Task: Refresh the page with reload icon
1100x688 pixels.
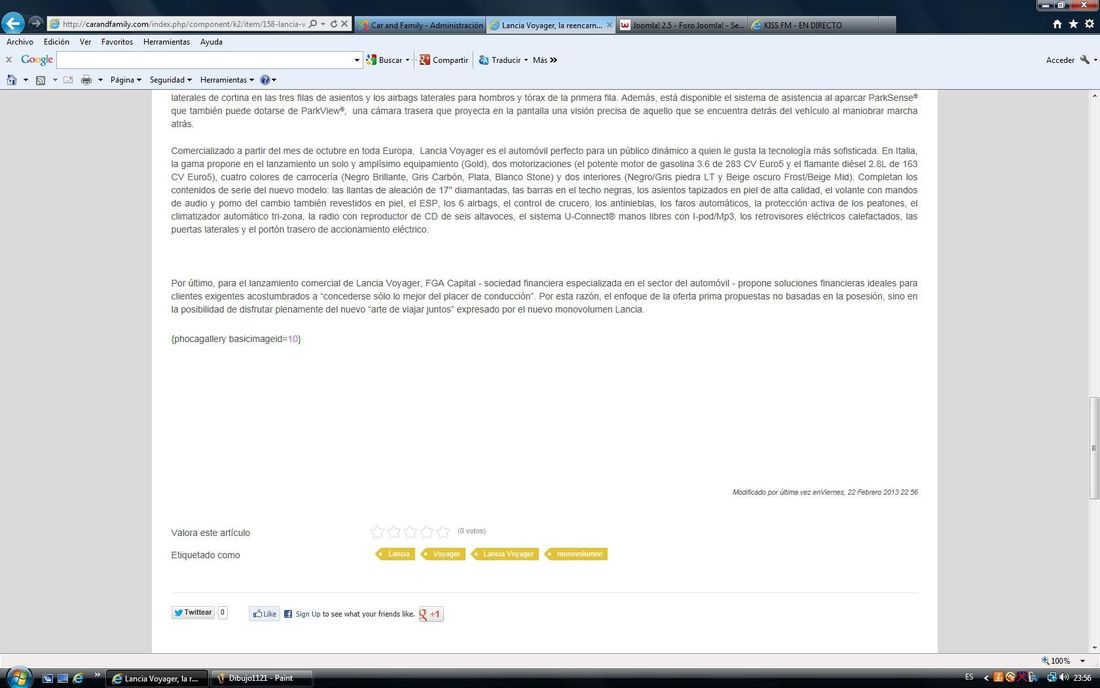Action: pyautogui.click(x=334, y=24)
